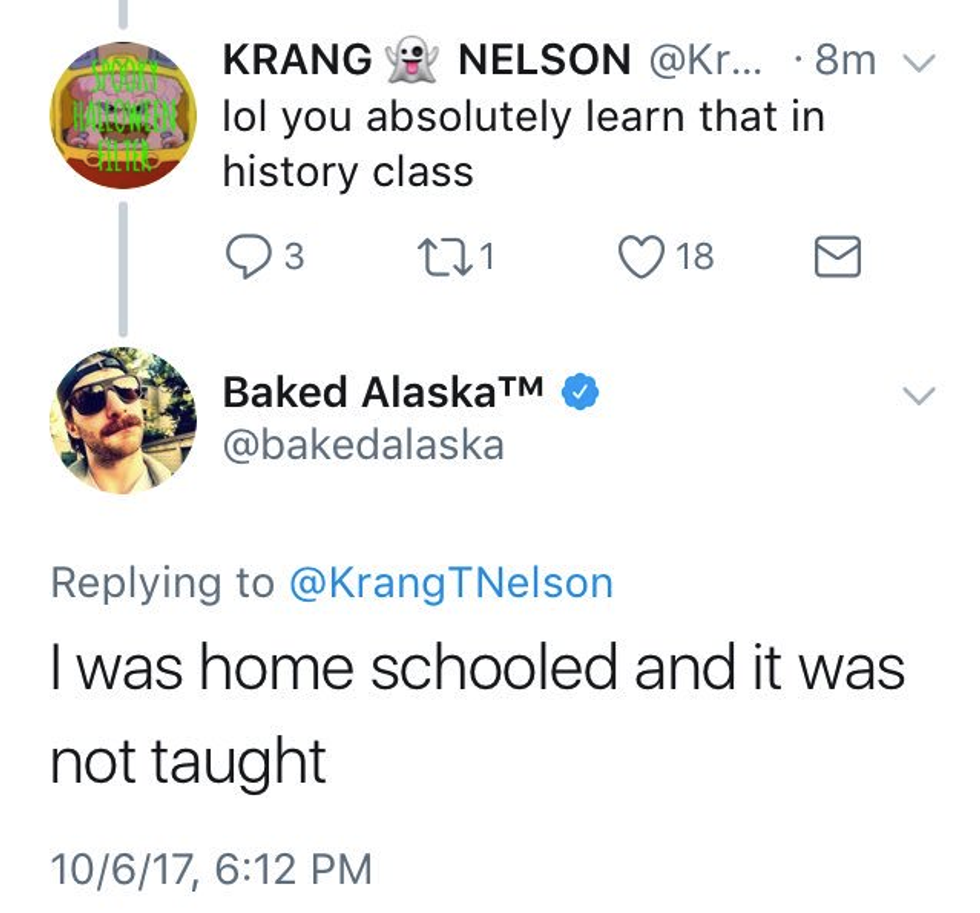The height and width of the screenshot is (913, 980).
Task: Click the "I was home schooled" tweet text
Action: pos(477,714)
